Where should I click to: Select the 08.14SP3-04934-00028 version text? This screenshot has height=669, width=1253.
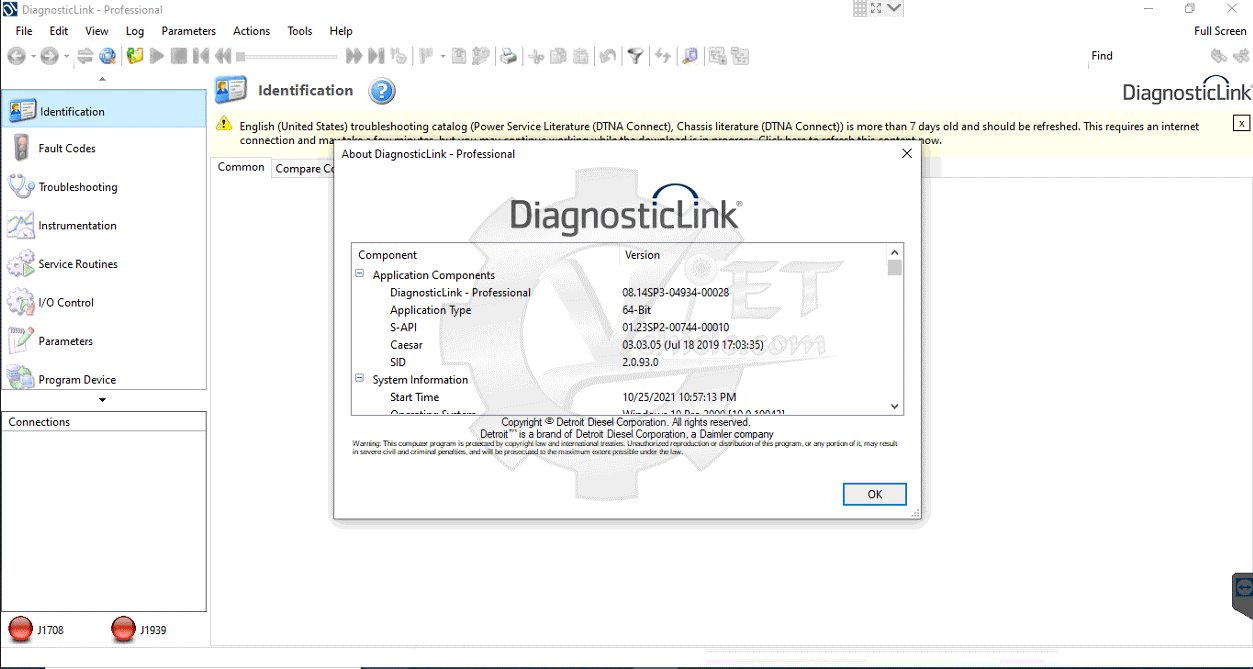(675, 293)
